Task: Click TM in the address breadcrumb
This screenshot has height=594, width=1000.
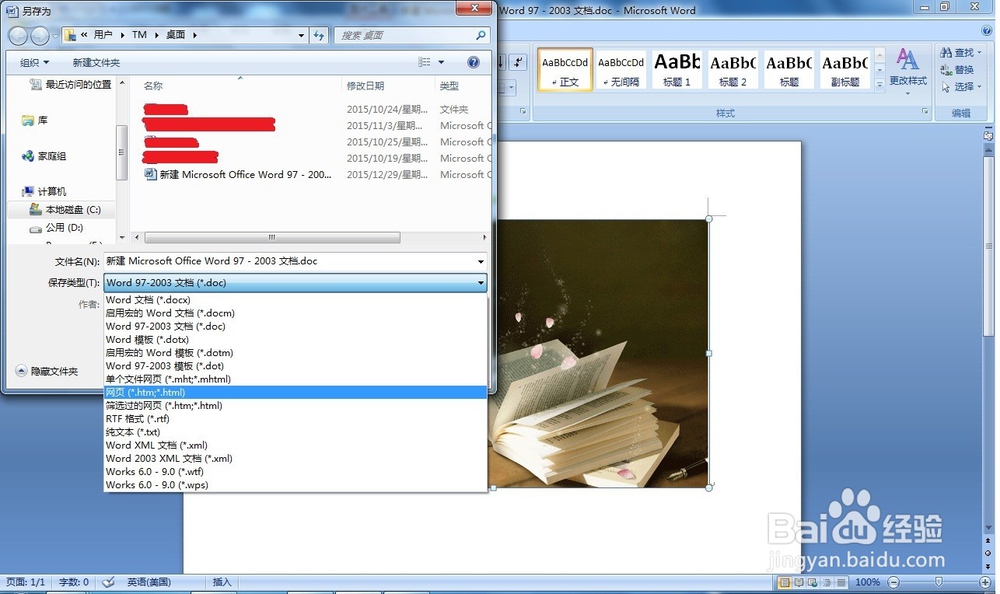Action: pyautogui.click(x=139, y=35)
